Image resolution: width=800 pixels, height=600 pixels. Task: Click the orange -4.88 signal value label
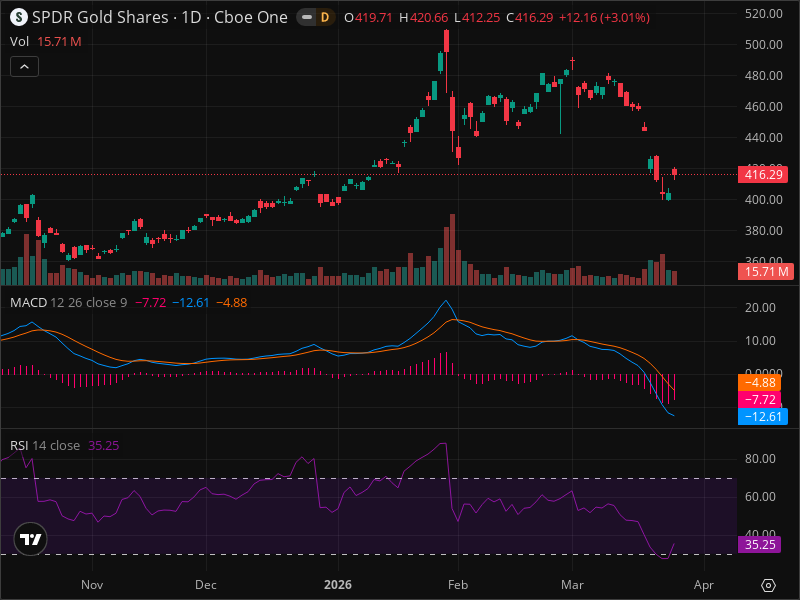(760, 383)
